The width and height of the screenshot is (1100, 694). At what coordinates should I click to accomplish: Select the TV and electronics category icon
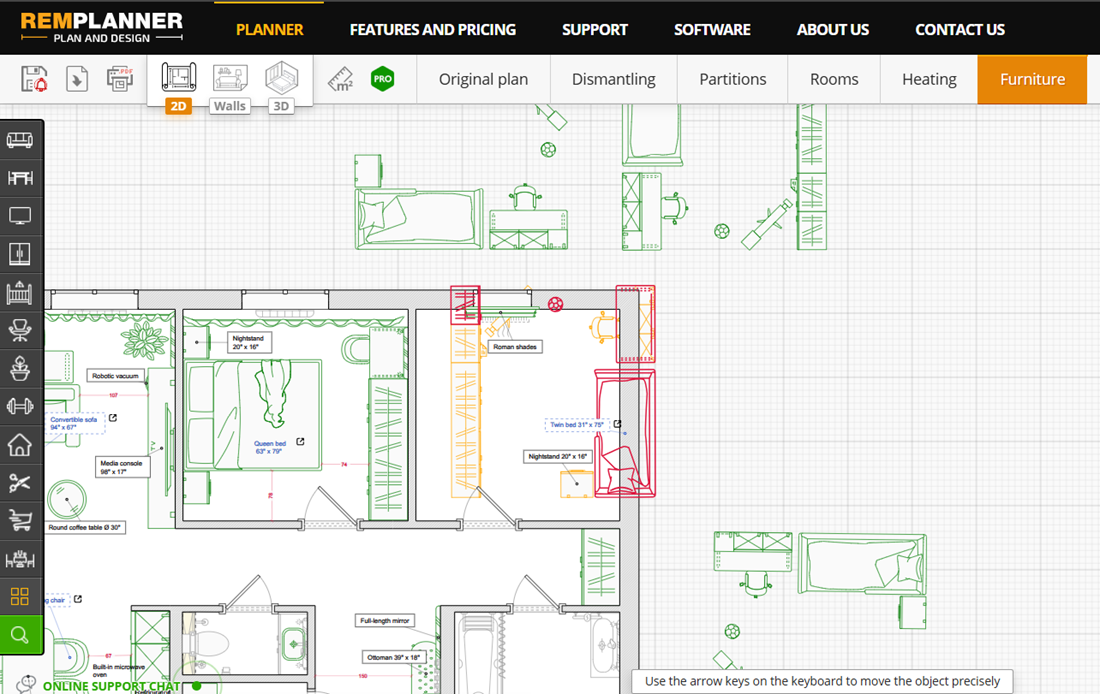[20, 215]
